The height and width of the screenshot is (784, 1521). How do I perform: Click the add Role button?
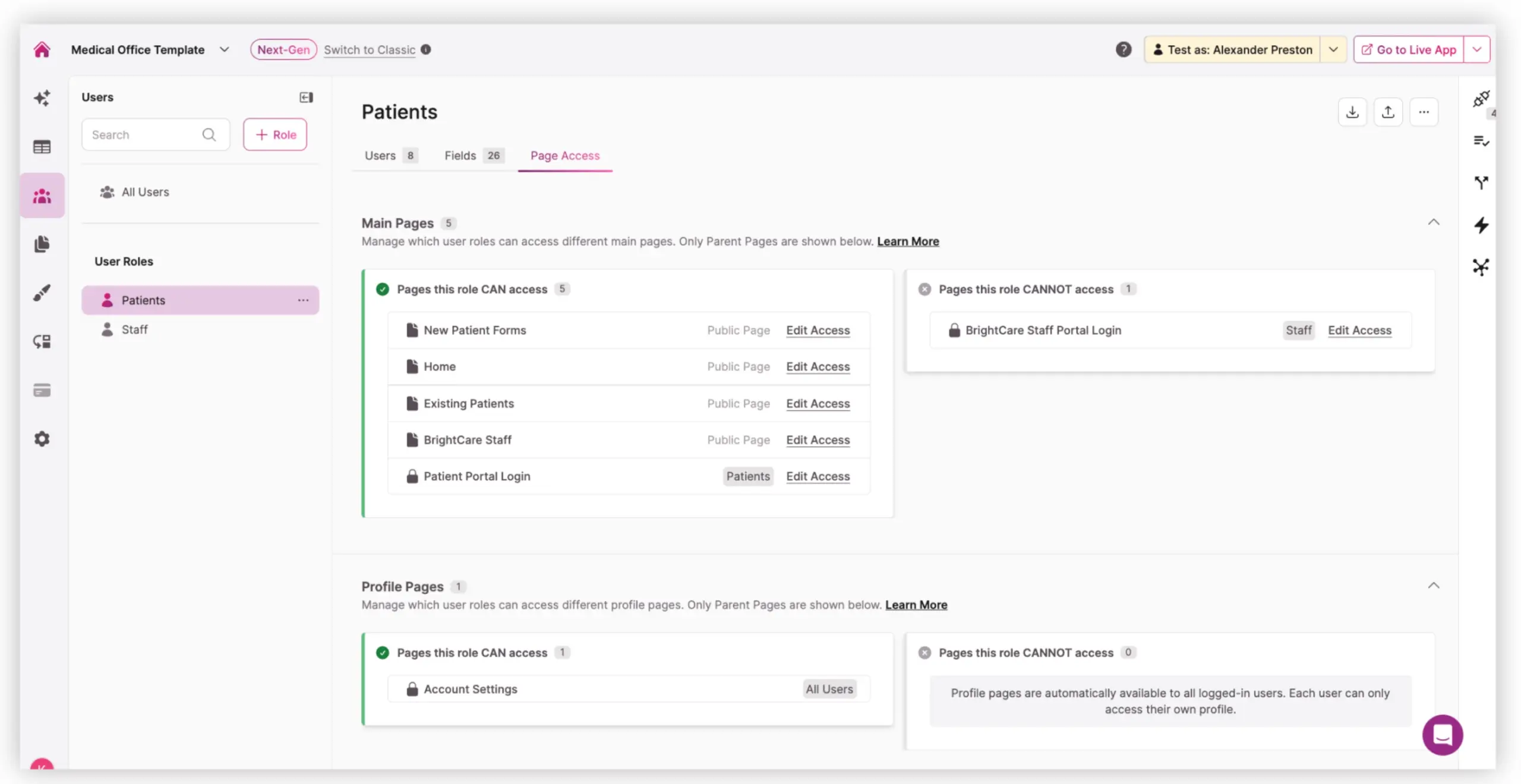pos(275,135)
